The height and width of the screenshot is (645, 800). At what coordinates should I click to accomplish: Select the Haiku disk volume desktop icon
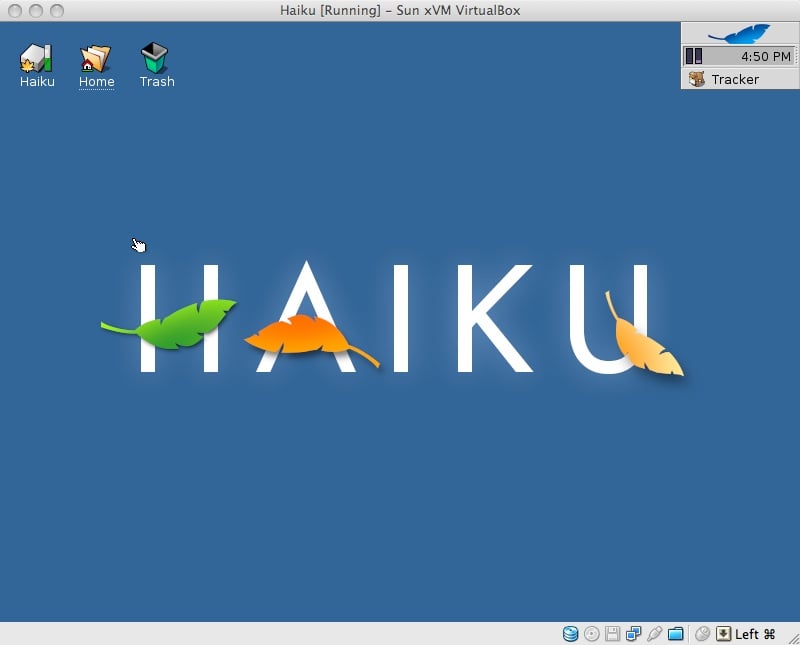coord(36,58)
